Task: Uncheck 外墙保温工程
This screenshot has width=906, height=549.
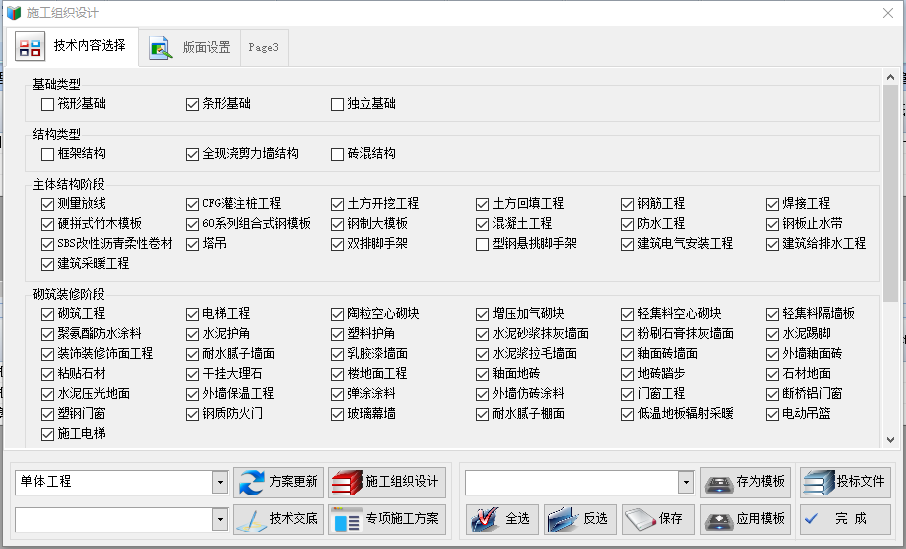Action: tap(192, 395)
